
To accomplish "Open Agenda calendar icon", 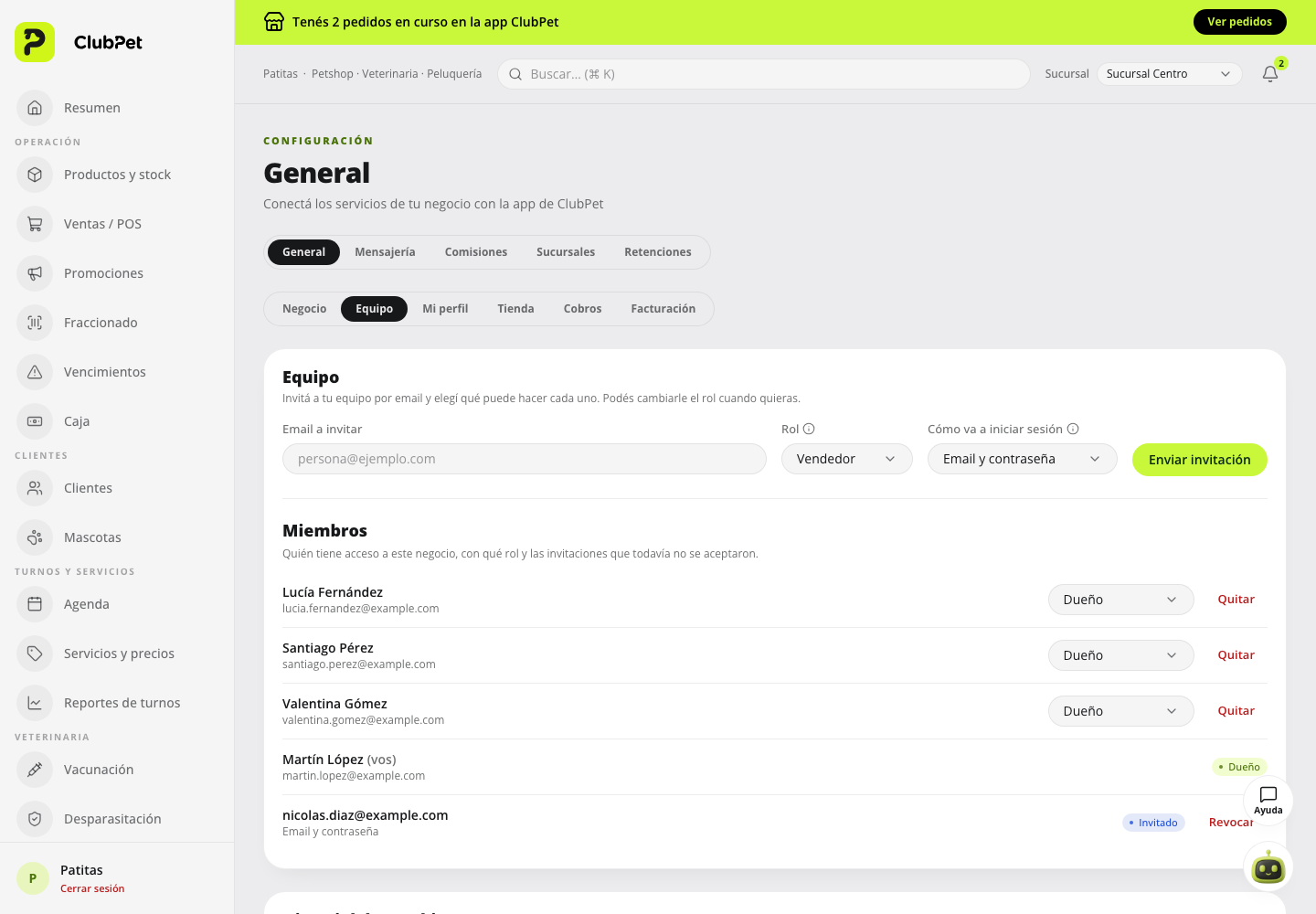I will (35, 604).
